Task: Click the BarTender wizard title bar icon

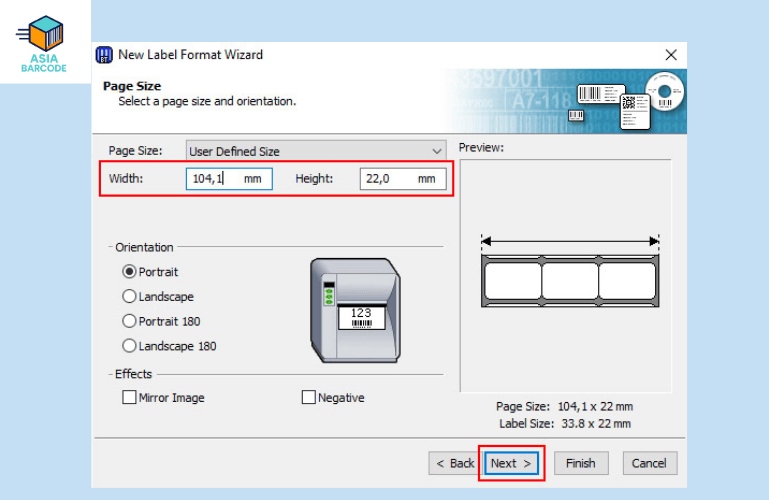Action: click(x=104, y=55)
